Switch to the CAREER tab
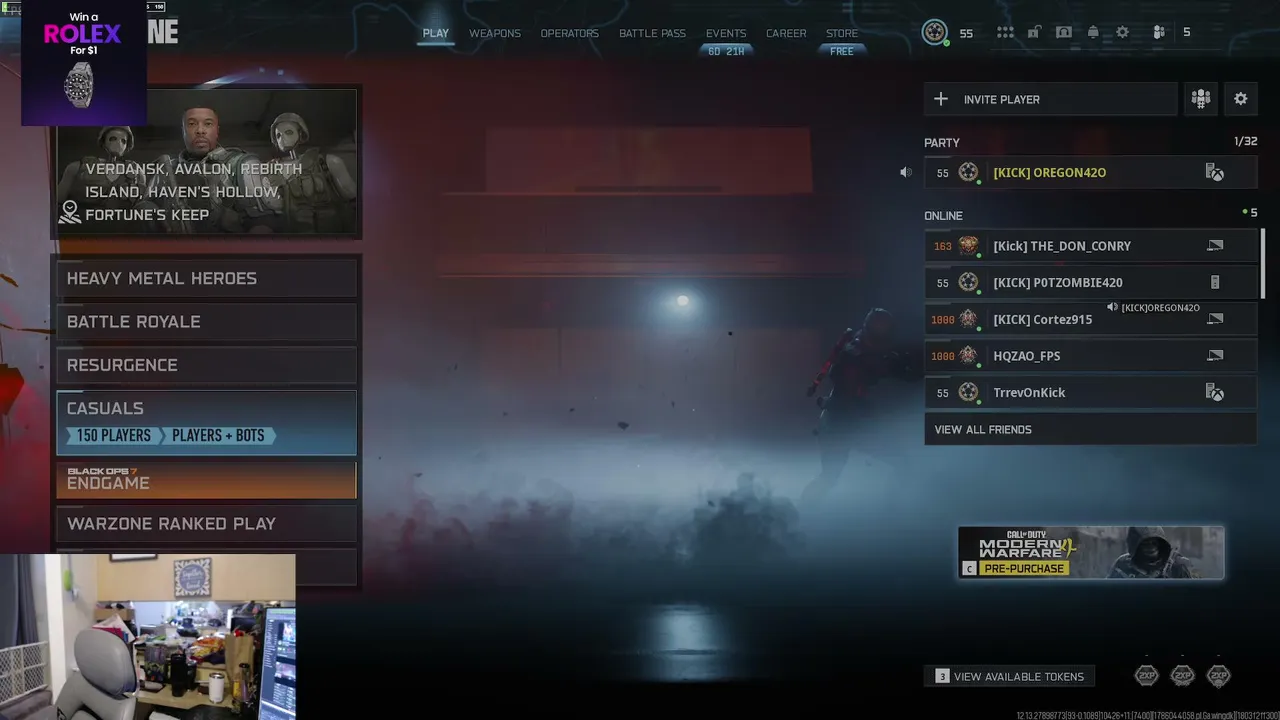This screenshot has width=1280, height=720. pyautogui.click(x=786, y=33)
